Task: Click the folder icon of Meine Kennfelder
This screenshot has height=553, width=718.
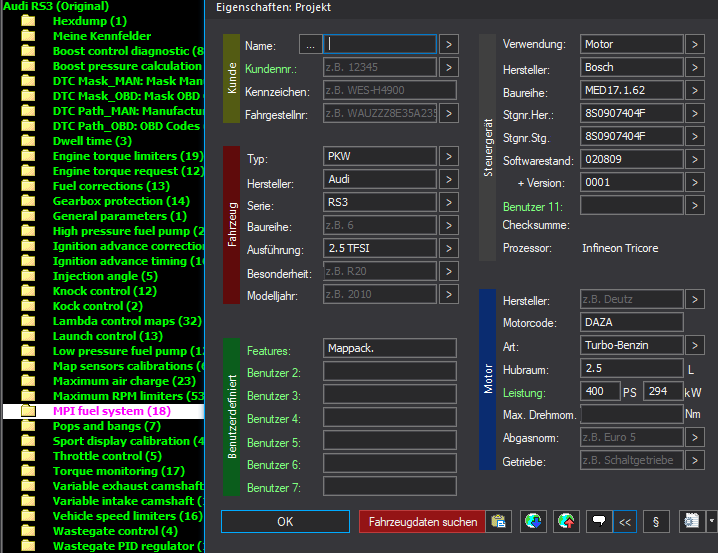Action: click(28, 36)
